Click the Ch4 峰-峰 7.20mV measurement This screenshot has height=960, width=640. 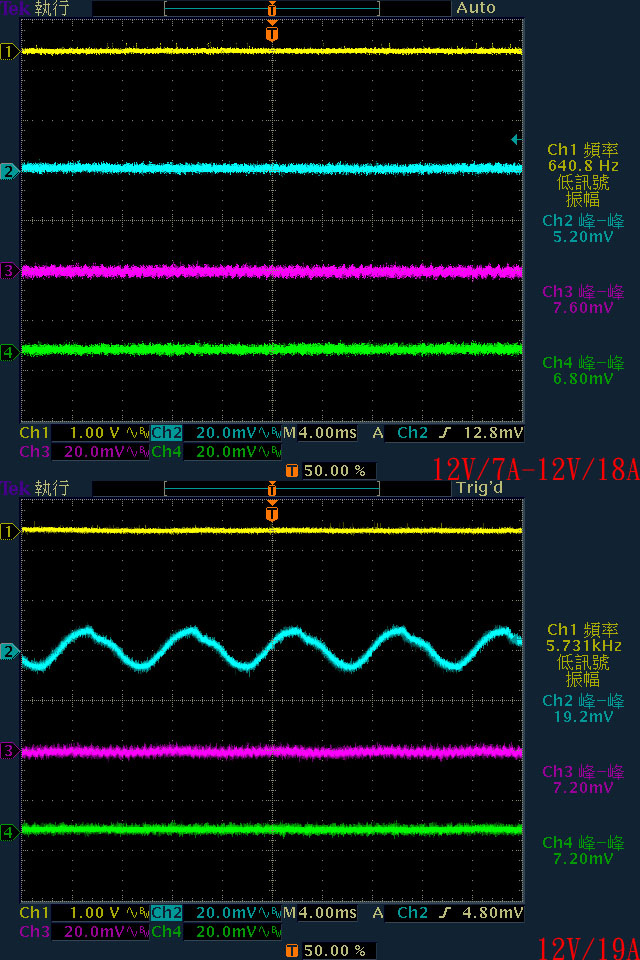(x=583, y=850)
